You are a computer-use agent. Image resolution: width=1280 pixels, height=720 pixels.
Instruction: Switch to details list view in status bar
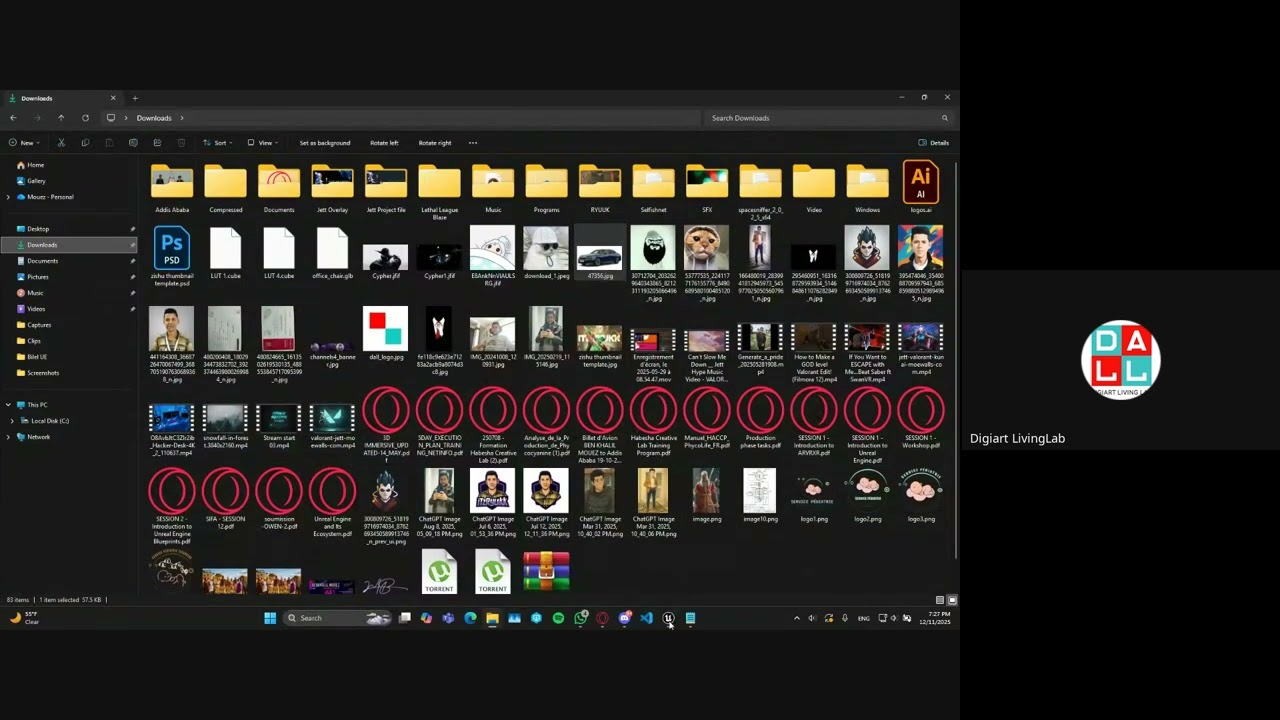click(x=940, y=600)
